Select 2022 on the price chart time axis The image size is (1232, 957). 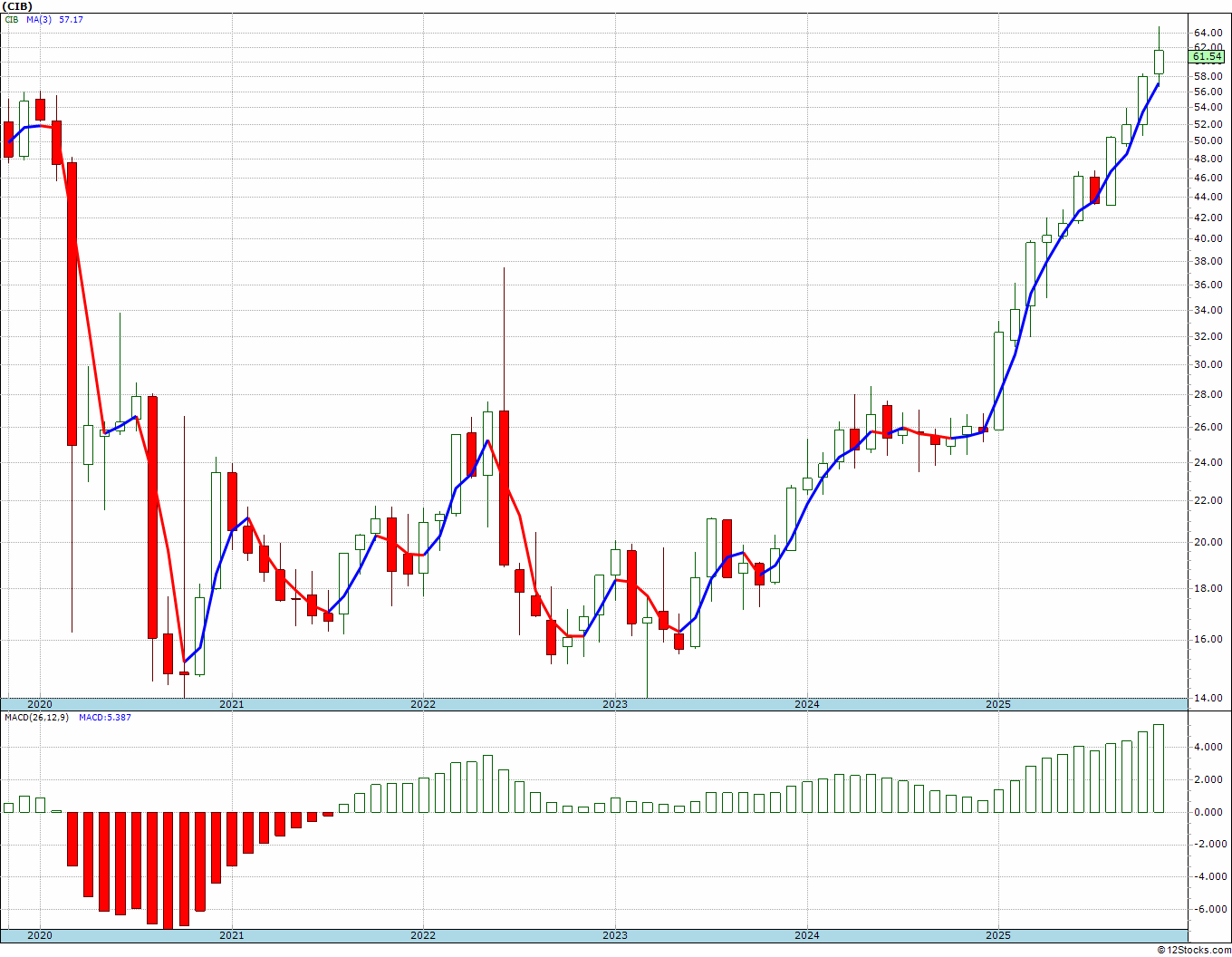point(423,704)
